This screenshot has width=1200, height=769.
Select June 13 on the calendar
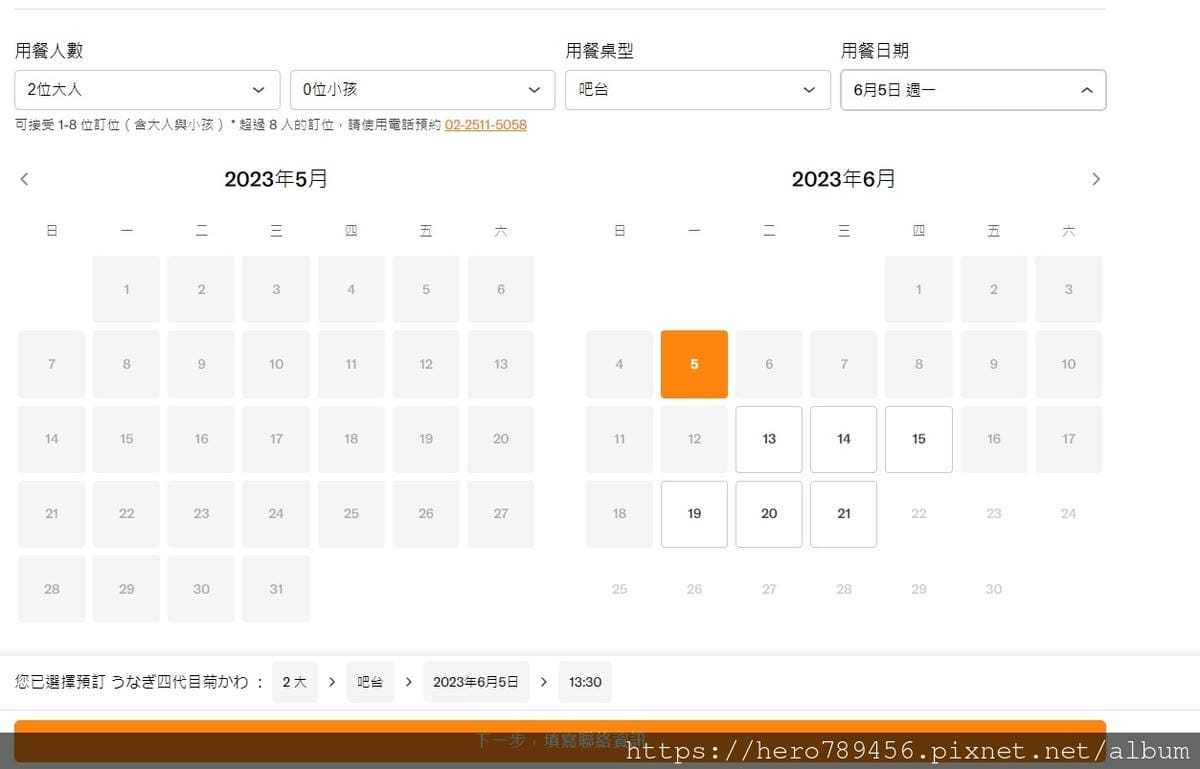[x=769, y=439]
